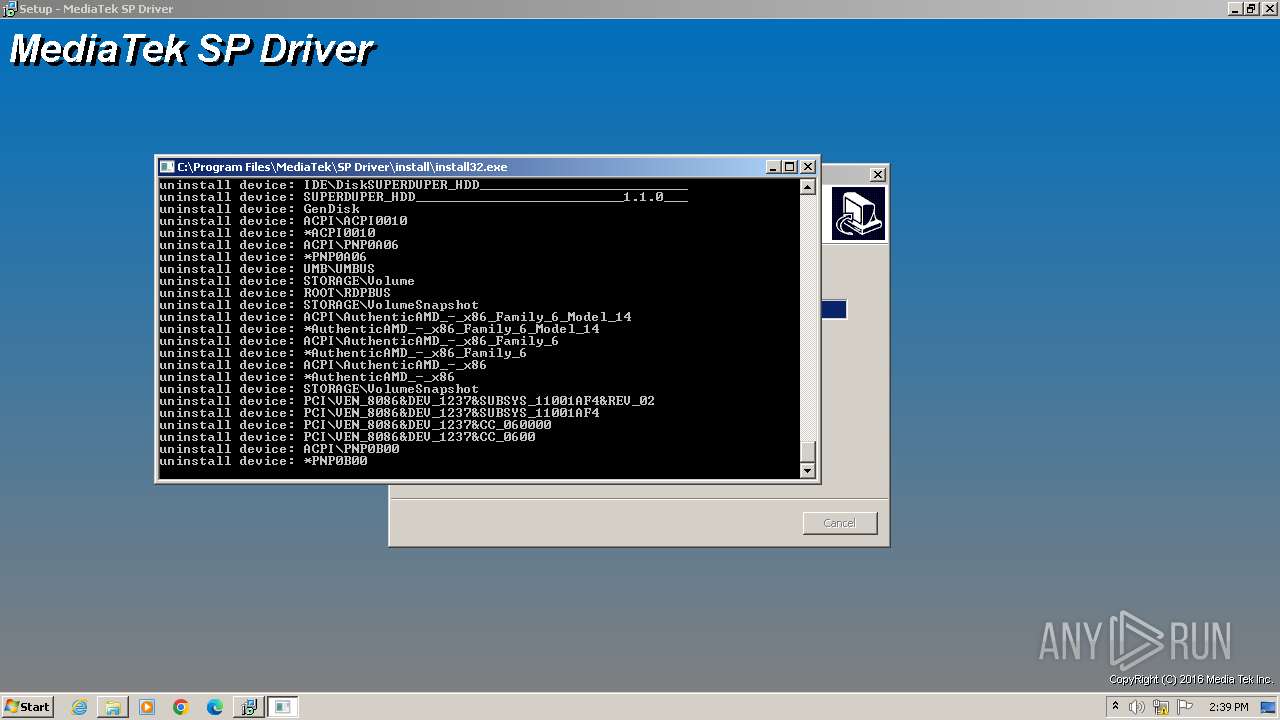
Task: Click 'uninstall device: GenDisk' line
Action: click(x=259, y=209)
